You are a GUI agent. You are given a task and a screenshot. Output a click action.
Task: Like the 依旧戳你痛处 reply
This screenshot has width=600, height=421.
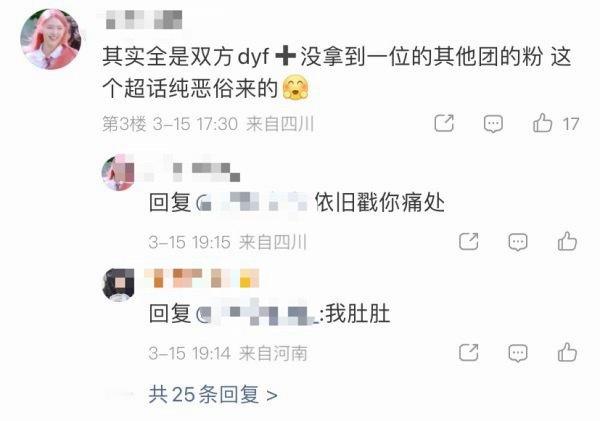(567, 241)
